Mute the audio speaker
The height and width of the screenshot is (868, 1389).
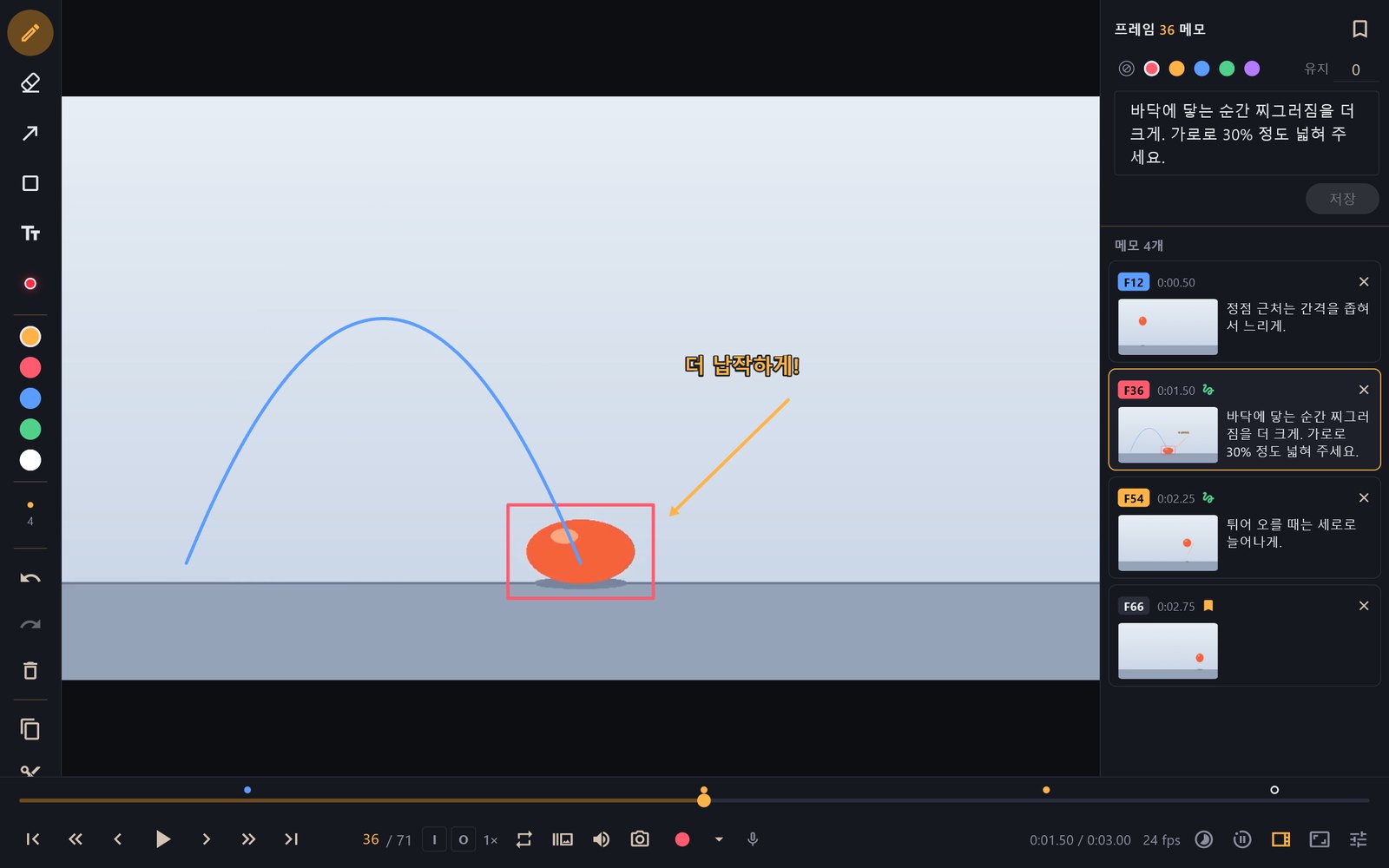point(601,839)
